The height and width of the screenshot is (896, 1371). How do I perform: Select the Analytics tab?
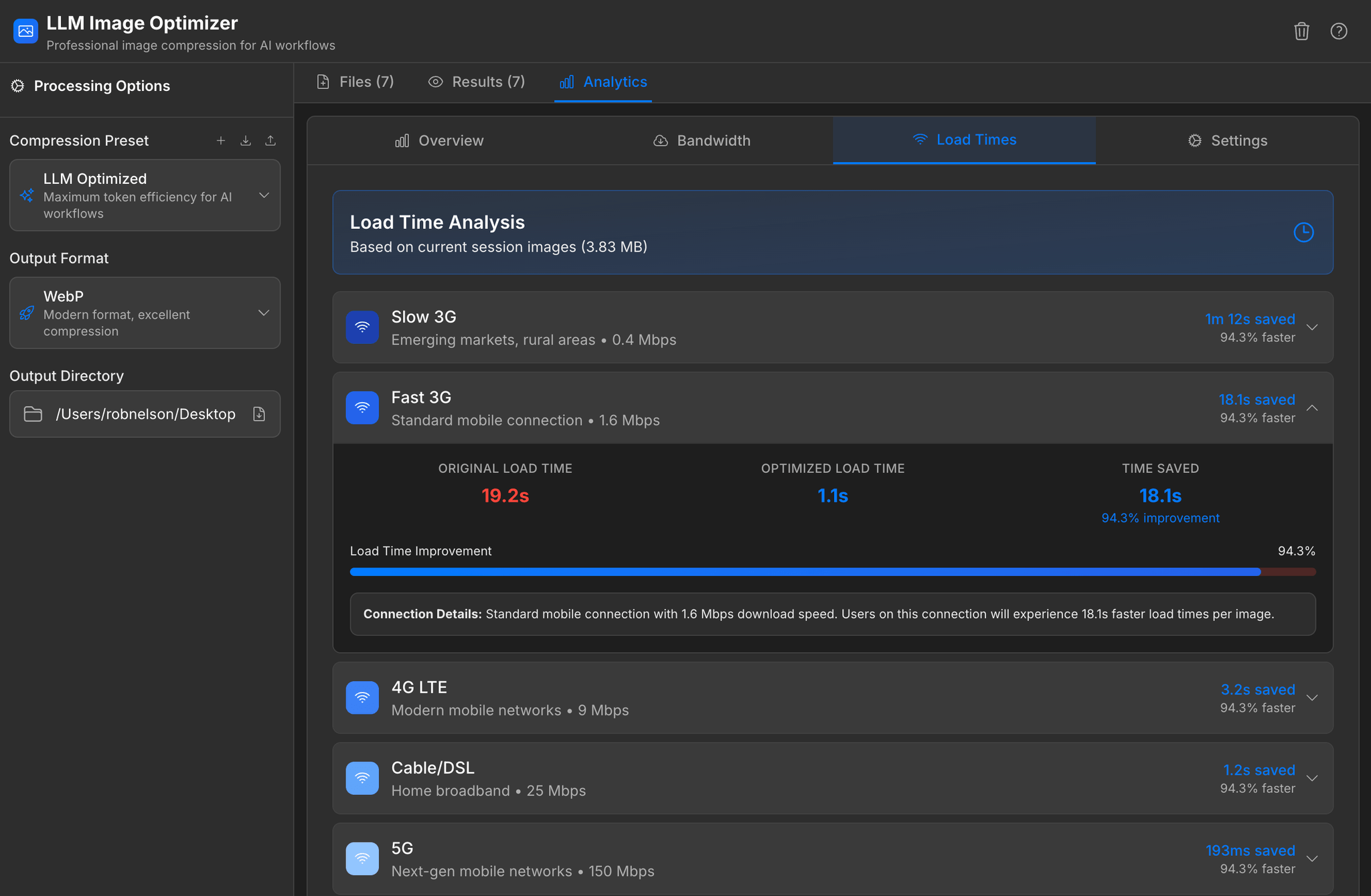(x=603, y=82)
